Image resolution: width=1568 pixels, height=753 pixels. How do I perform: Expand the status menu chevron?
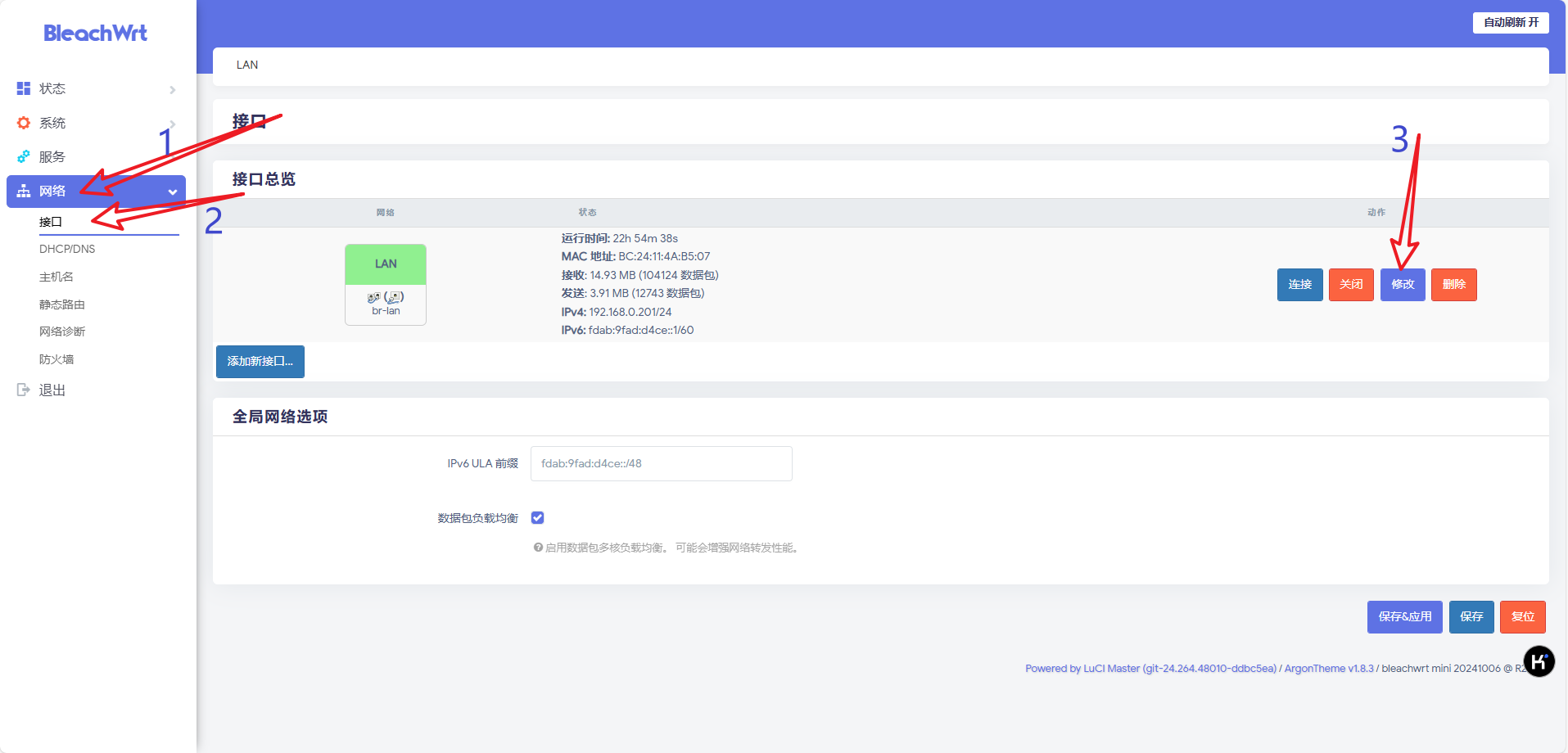[x=173, y=89]
